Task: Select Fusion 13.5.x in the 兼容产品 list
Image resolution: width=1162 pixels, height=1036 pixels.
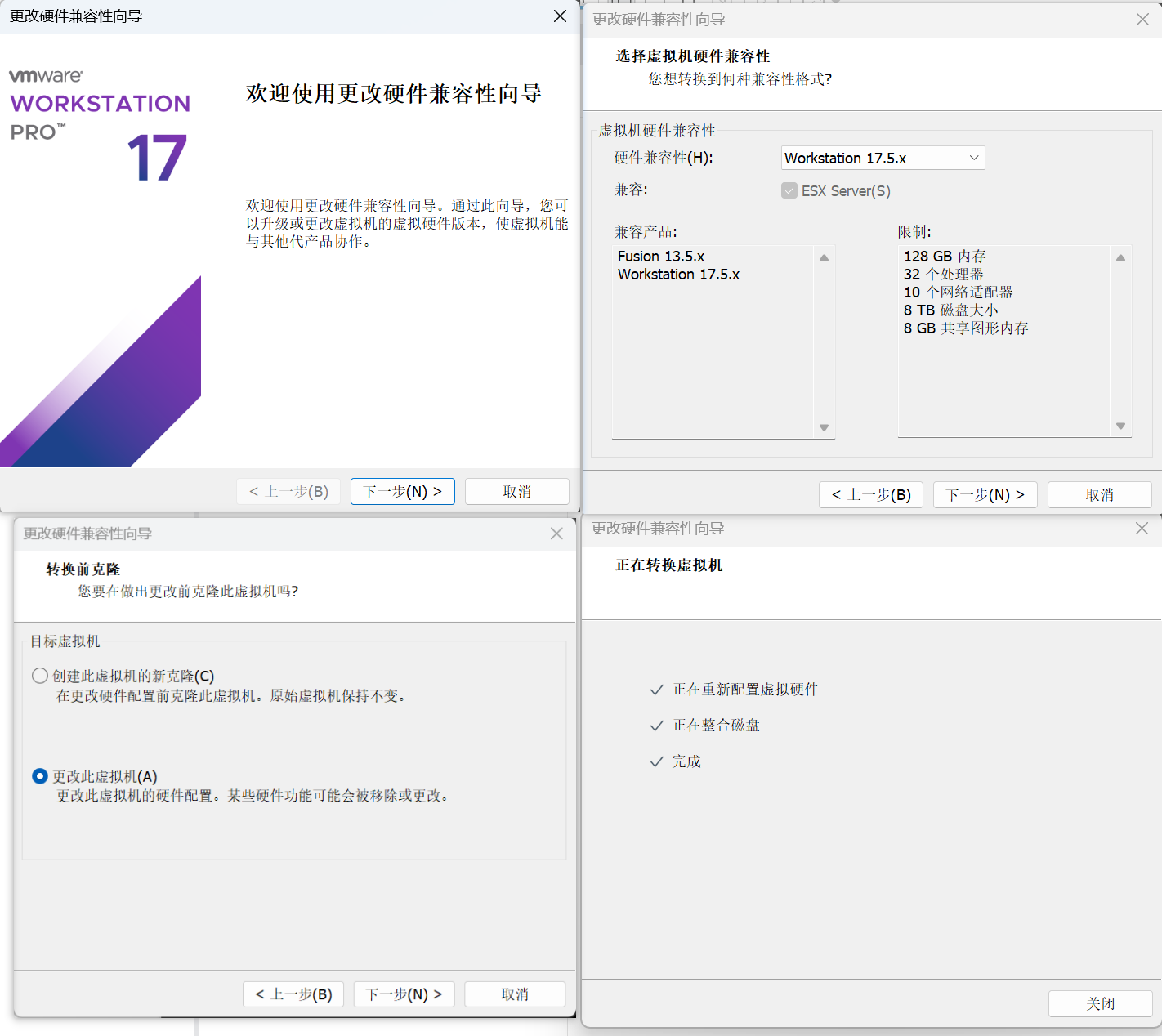Action: pyautogui.click(x=661, y=256)
